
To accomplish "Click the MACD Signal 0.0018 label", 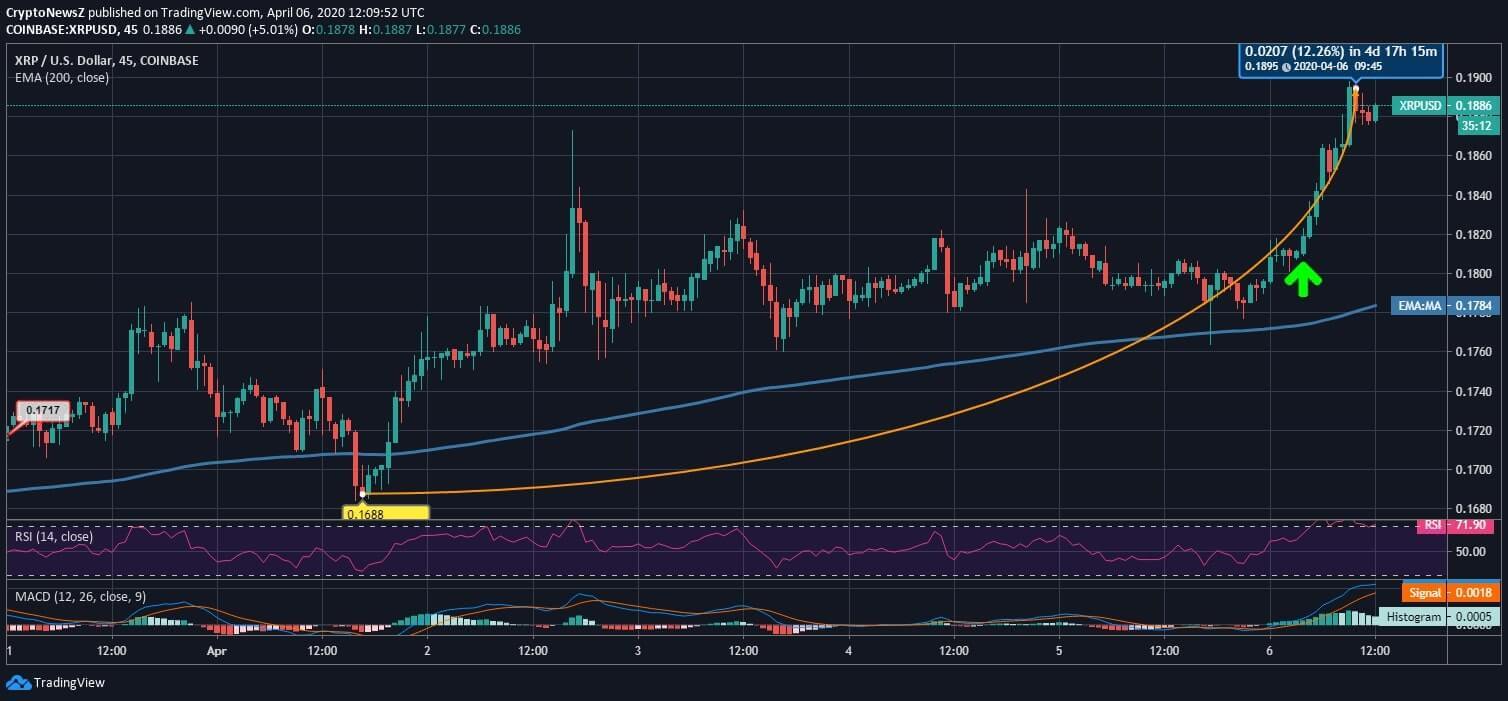I will [1451, 593].
